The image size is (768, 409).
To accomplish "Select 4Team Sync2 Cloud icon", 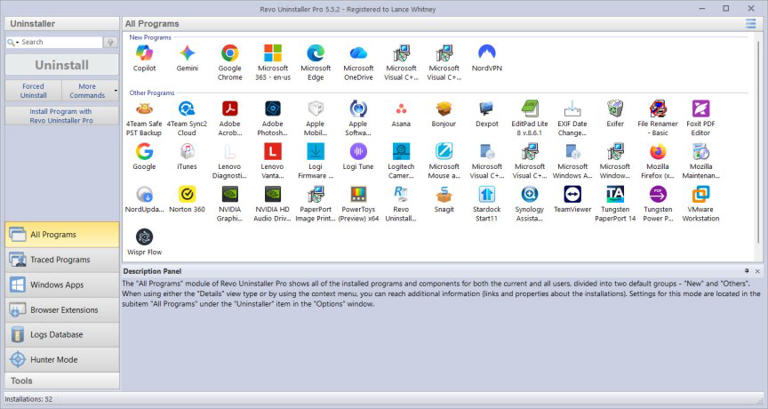I will click(187, 109).
